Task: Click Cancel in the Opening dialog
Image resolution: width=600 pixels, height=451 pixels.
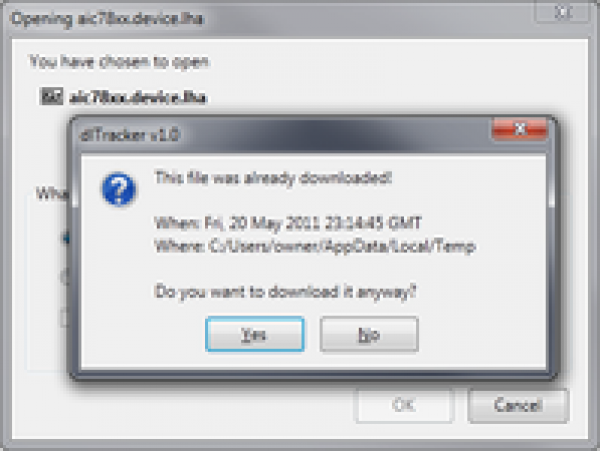Action: point(518,405)
